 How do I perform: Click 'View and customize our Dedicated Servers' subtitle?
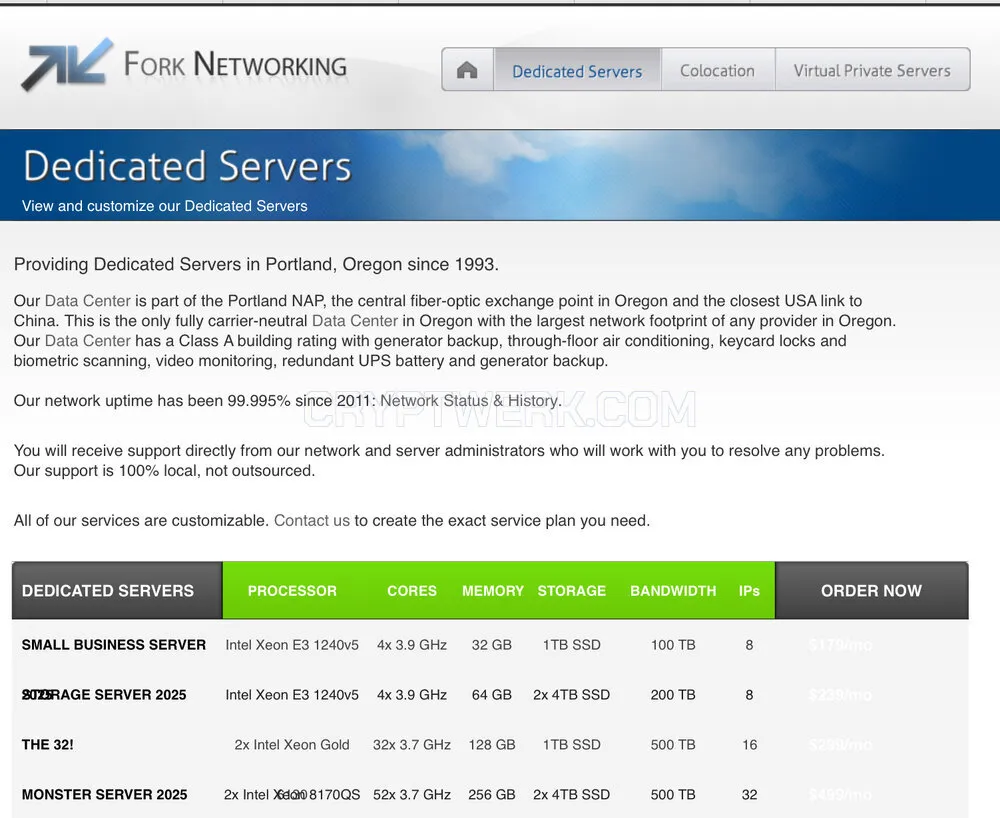click(x=165, y=206)
